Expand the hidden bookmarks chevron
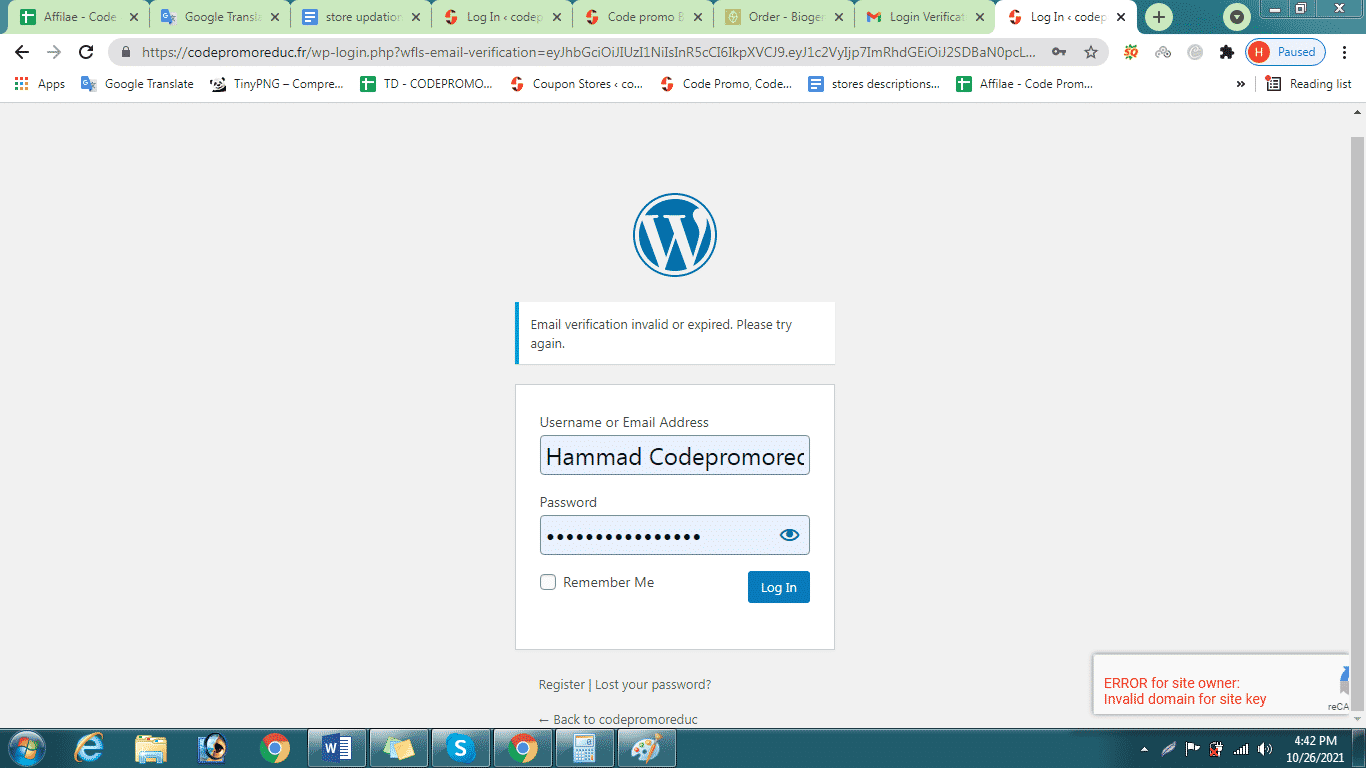The height and width of the screenshot is (768, 1366). (1241, 84)
